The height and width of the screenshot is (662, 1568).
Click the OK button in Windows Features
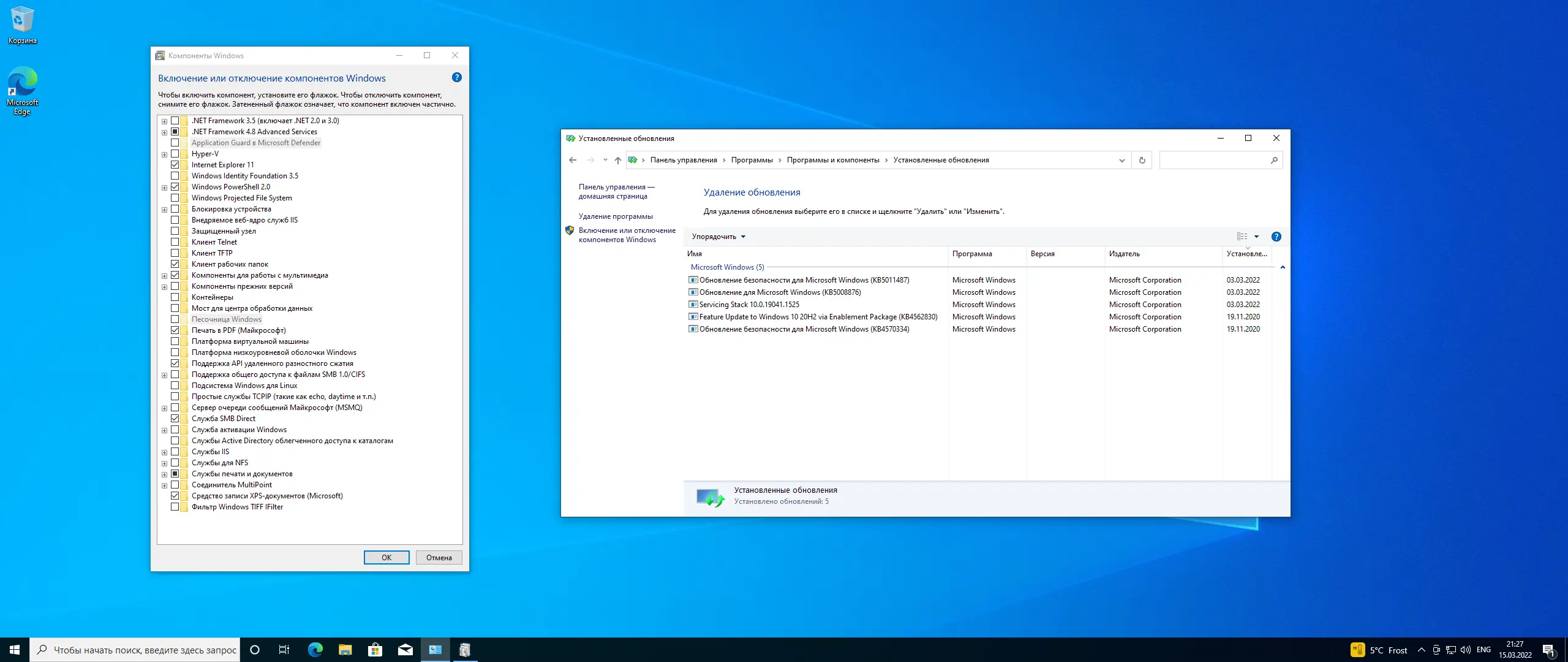[386, 557]
